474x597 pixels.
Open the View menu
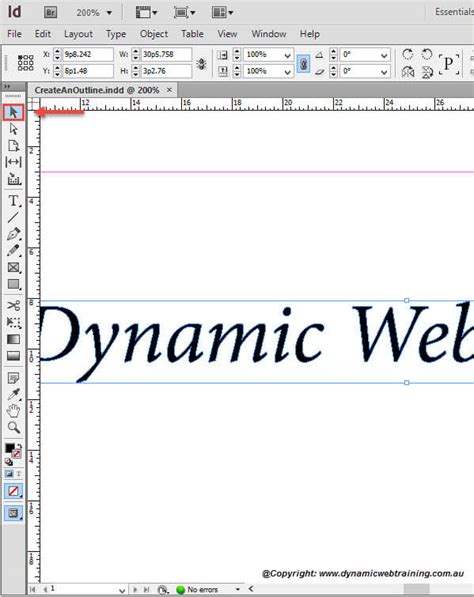pos(227,34)
